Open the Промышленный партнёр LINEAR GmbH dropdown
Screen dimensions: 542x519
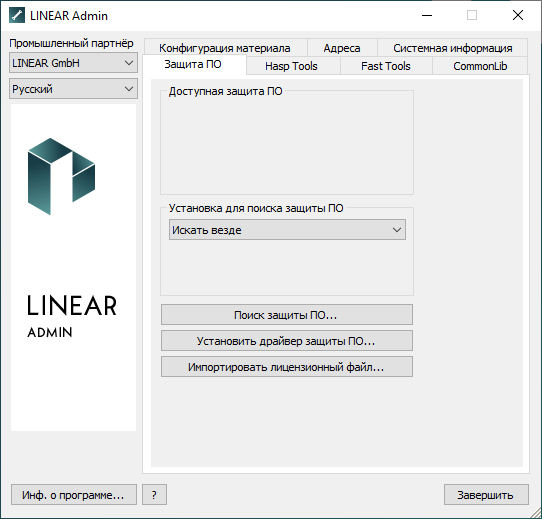pyautogui.click(x=73, y=63)
